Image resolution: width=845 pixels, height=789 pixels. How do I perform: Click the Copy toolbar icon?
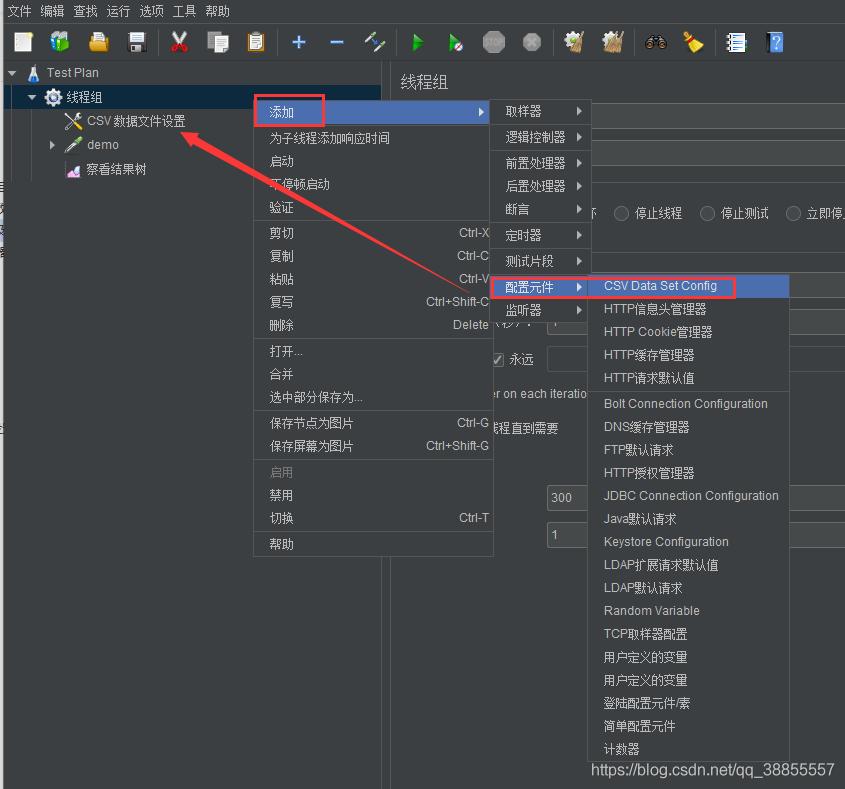pos(218,42)
